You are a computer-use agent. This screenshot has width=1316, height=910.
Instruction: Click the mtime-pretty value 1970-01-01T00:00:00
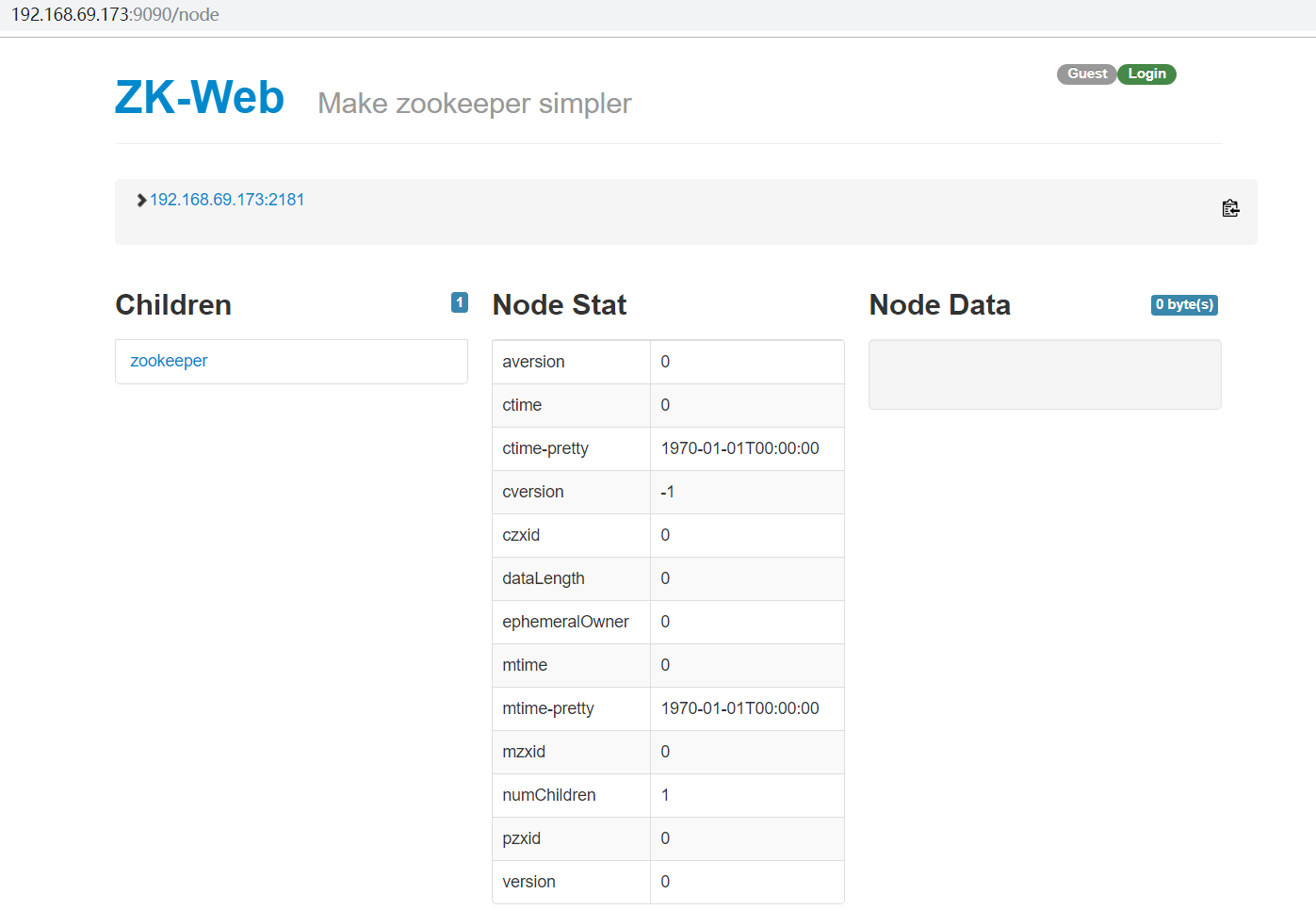click(x=740, y=708)
